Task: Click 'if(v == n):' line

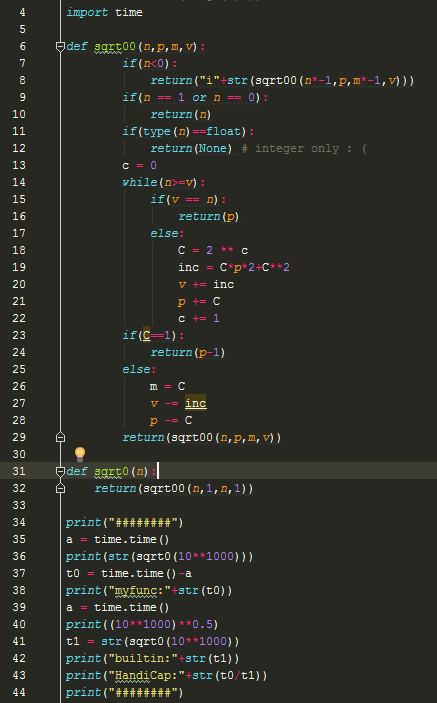Action: click(188, 200)
